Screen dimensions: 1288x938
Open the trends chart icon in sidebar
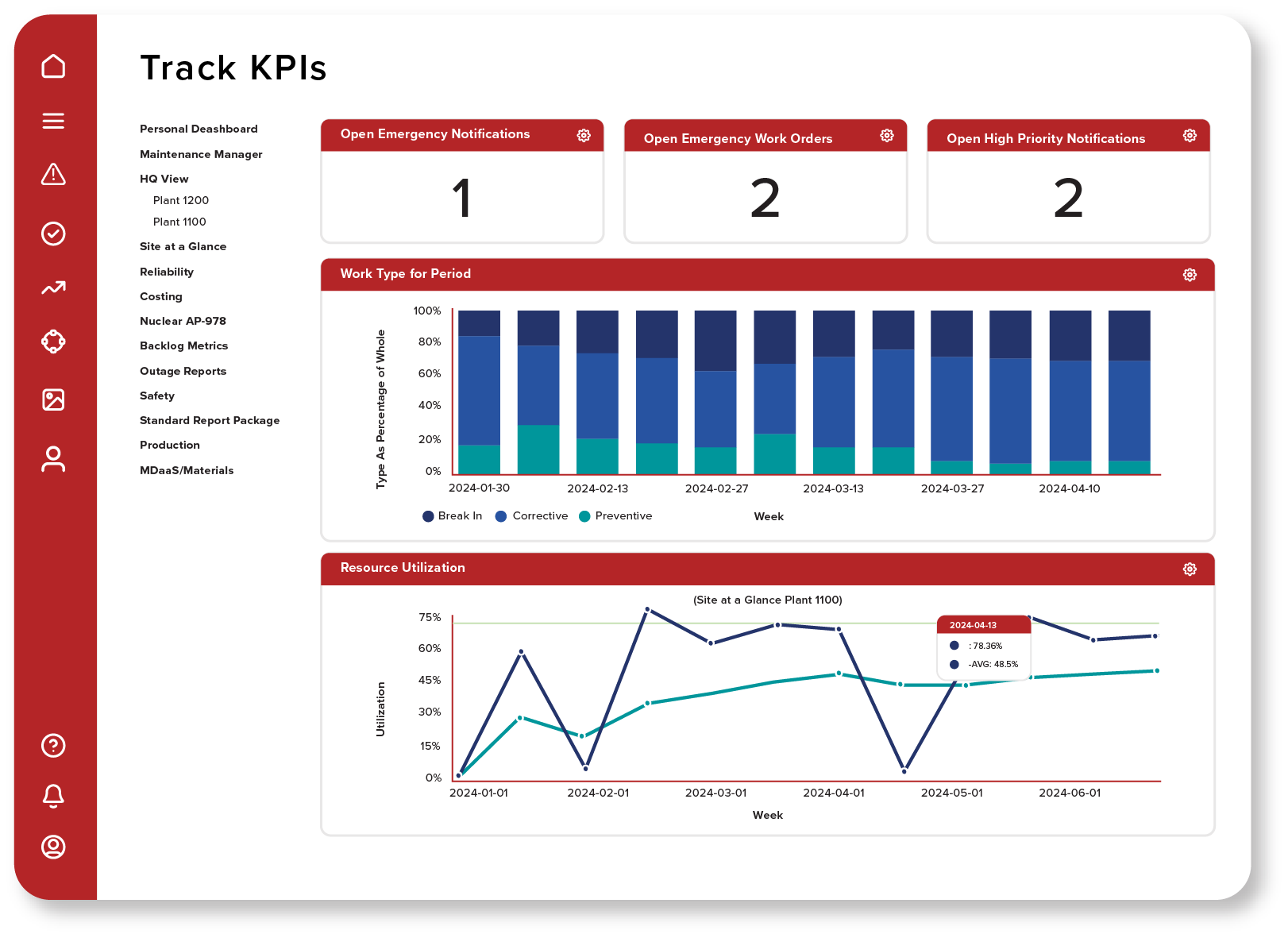[53, 288]
